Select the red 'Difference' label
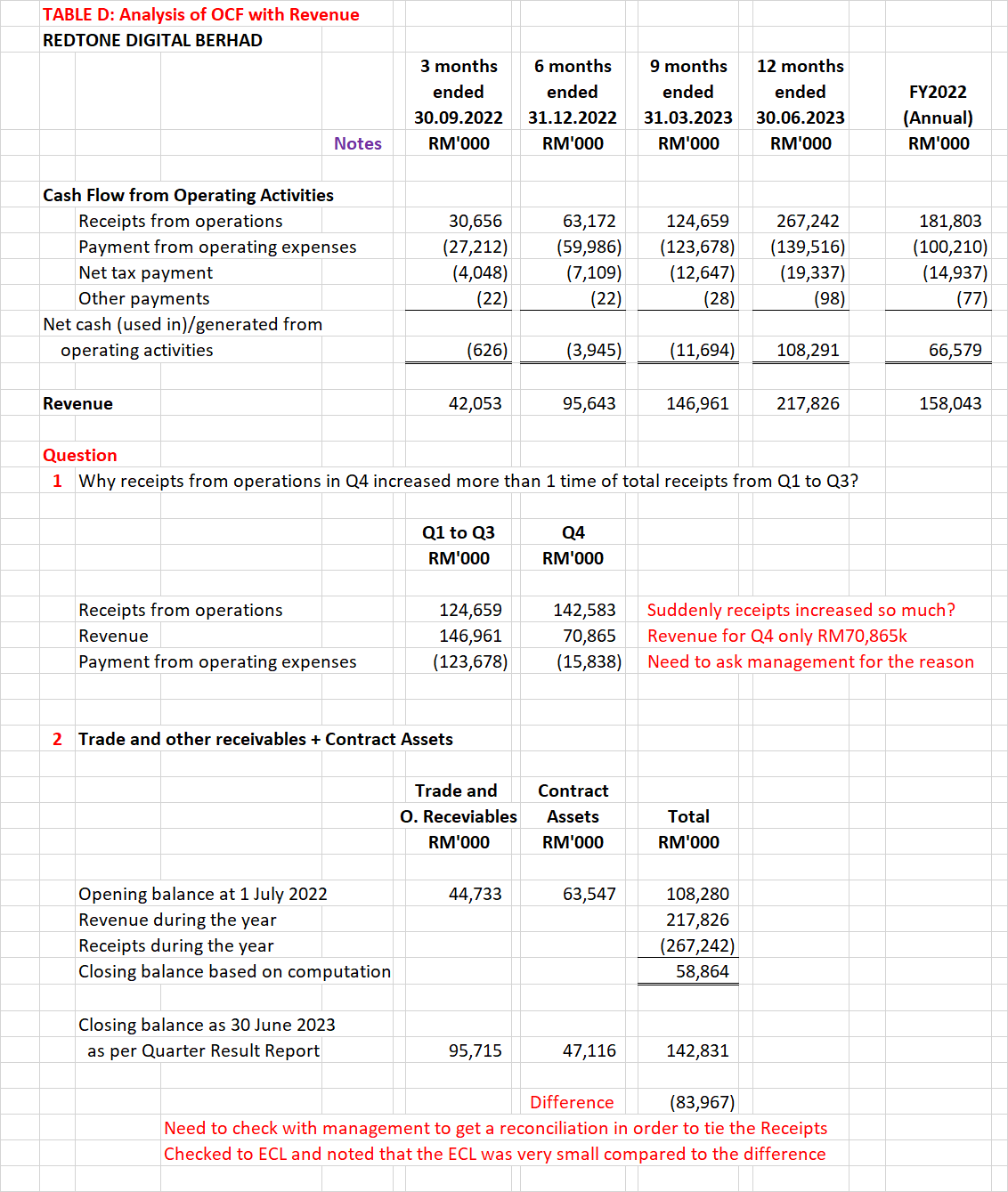Screen dimensions: 1008x1192 [x=572, y=1102]
